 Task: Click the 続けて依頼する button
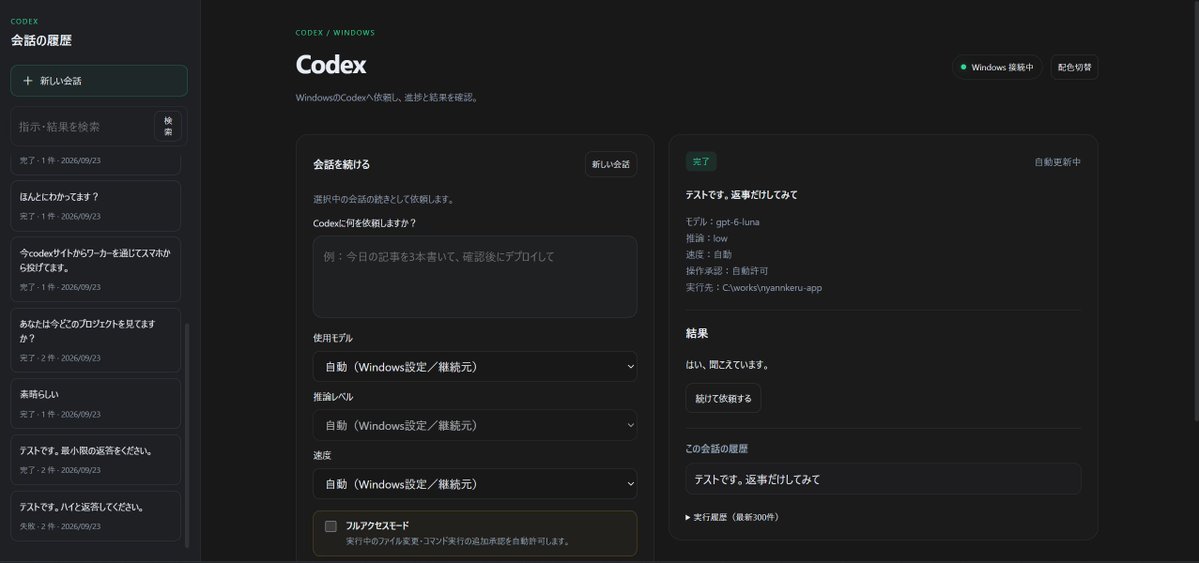click(x=723, y=398)
